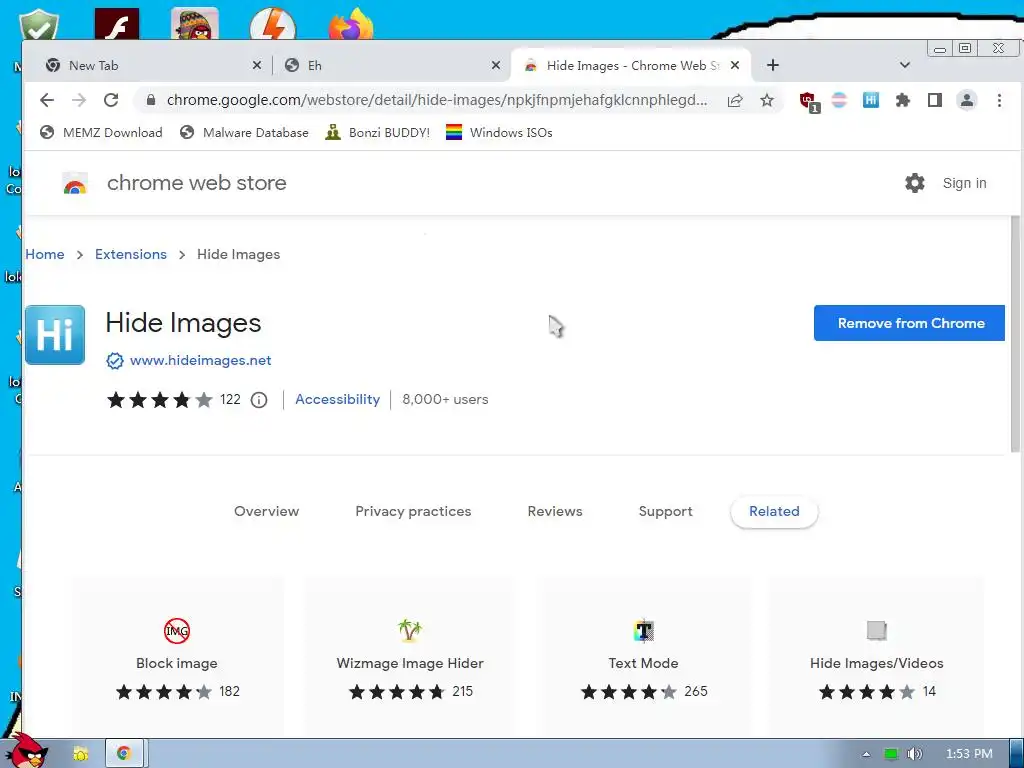Open the Malware Database bookmark

pyautogui.click(x=244, y=133)
